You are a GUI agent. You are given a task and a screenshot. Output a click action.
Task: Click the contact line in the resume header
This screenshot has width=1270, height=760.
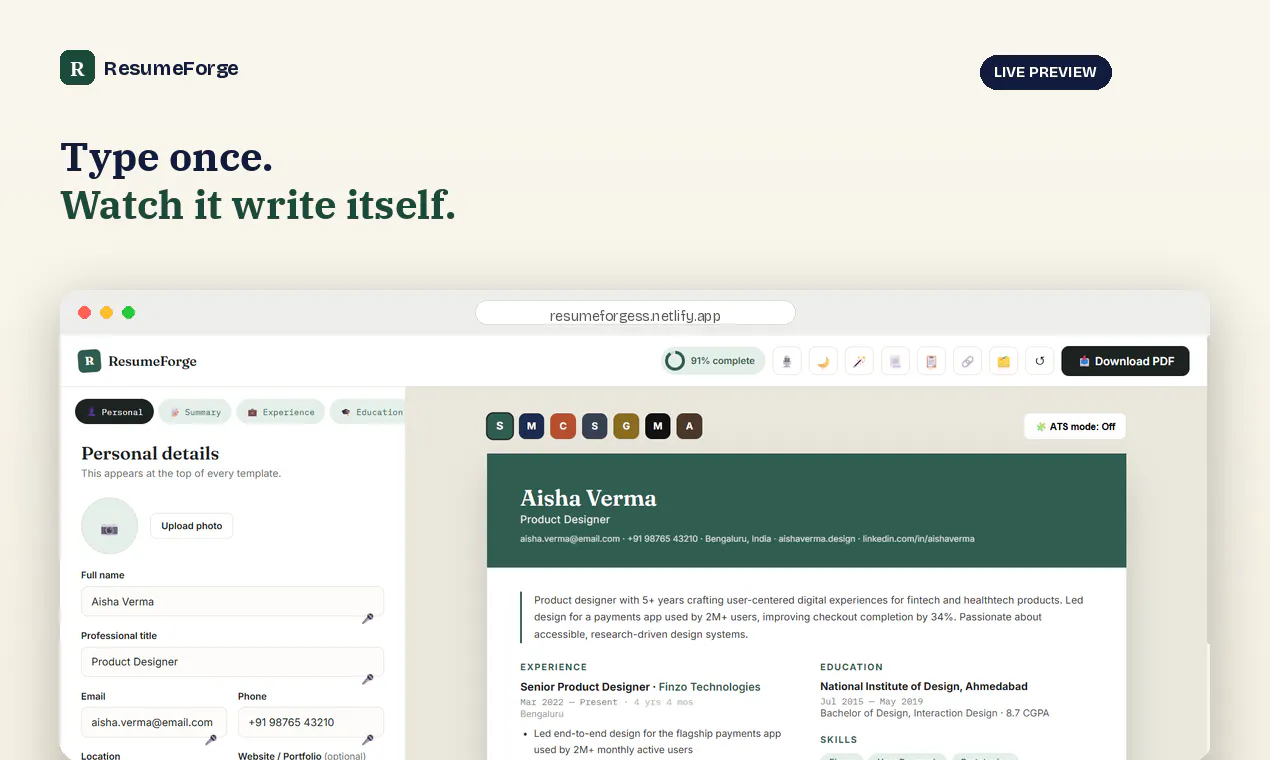point(747,539)
